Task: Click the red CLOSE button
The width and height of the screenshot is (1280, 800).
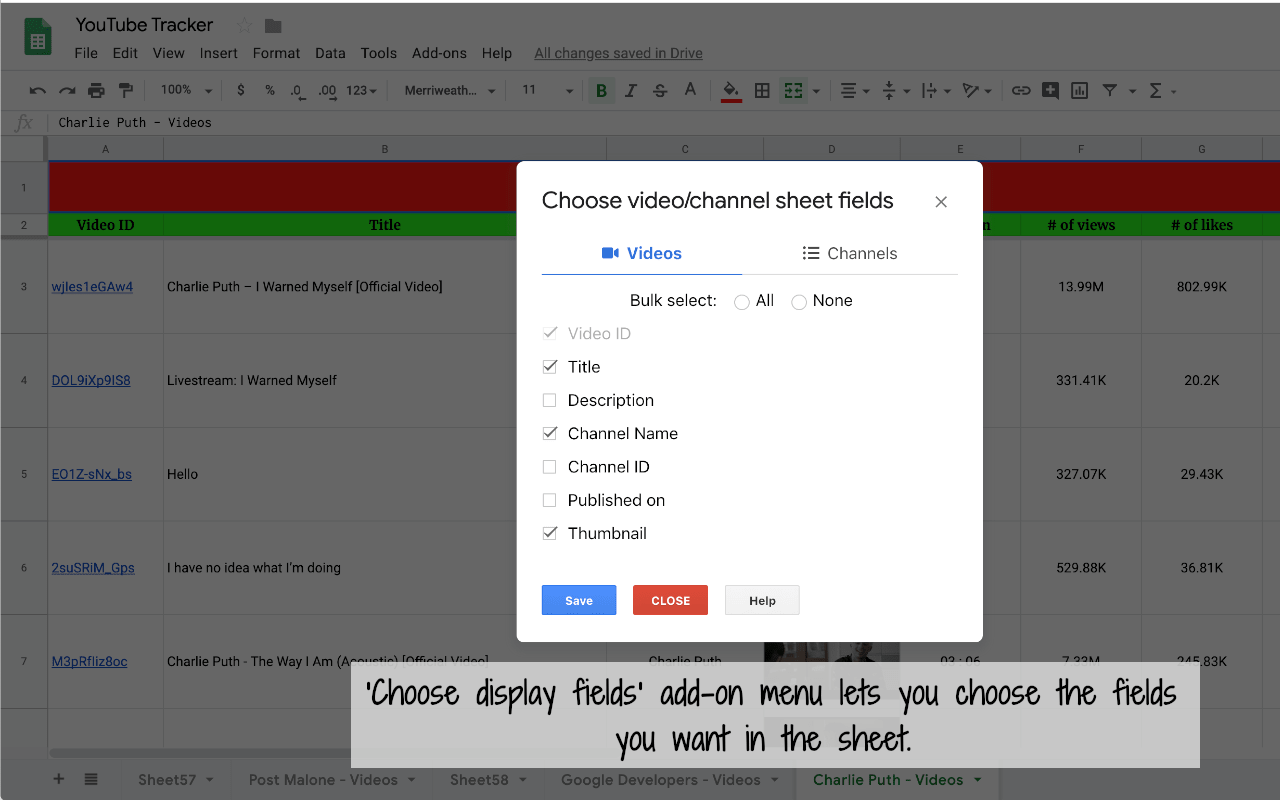Action: point(670,600)
